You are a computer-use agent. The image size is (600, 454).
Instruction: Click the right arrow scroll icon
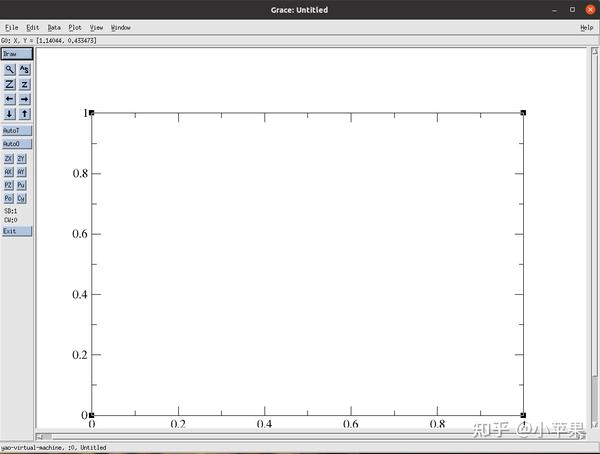tap(24, 99)
